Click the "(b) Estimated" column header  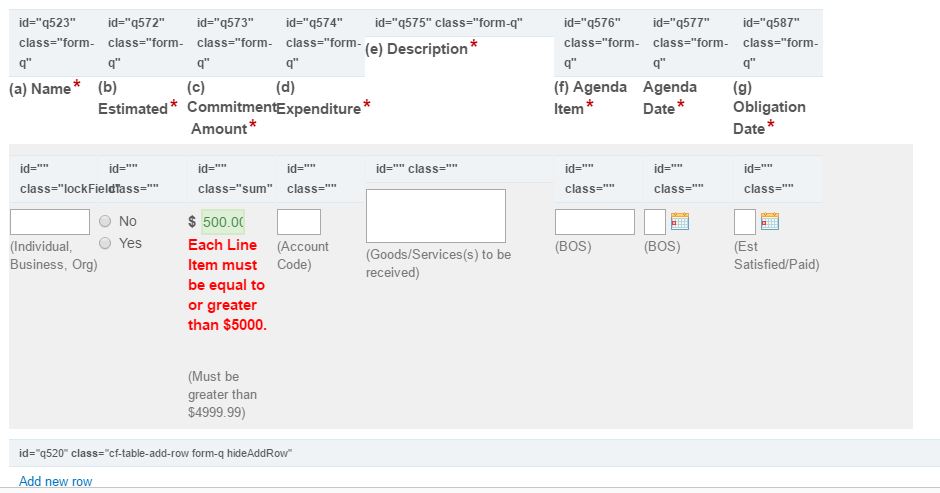pos(137,98)
